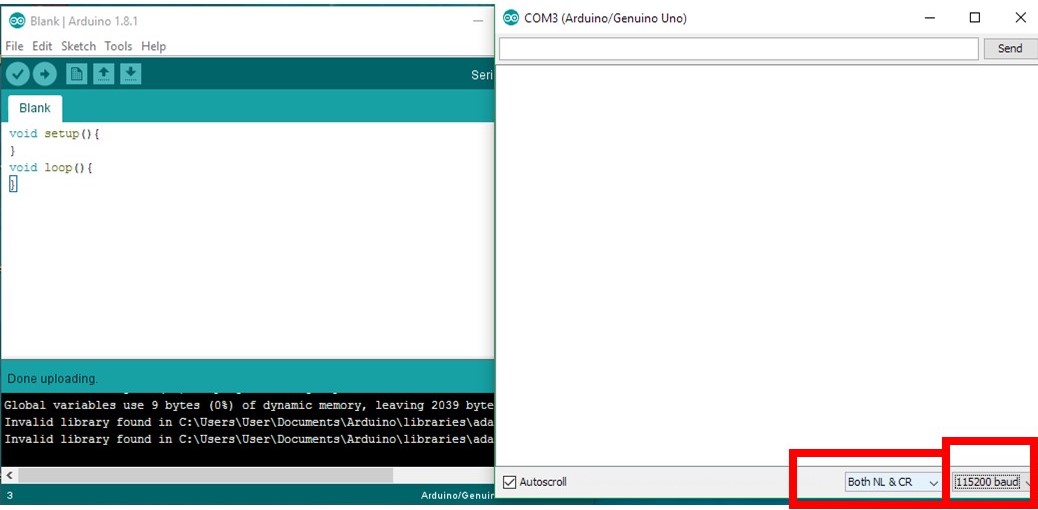Image resolution: width=1038 pixels, height=510 pixels.
Task: Click the Verify sketch checkmark icon
Action: click(17, 74)
